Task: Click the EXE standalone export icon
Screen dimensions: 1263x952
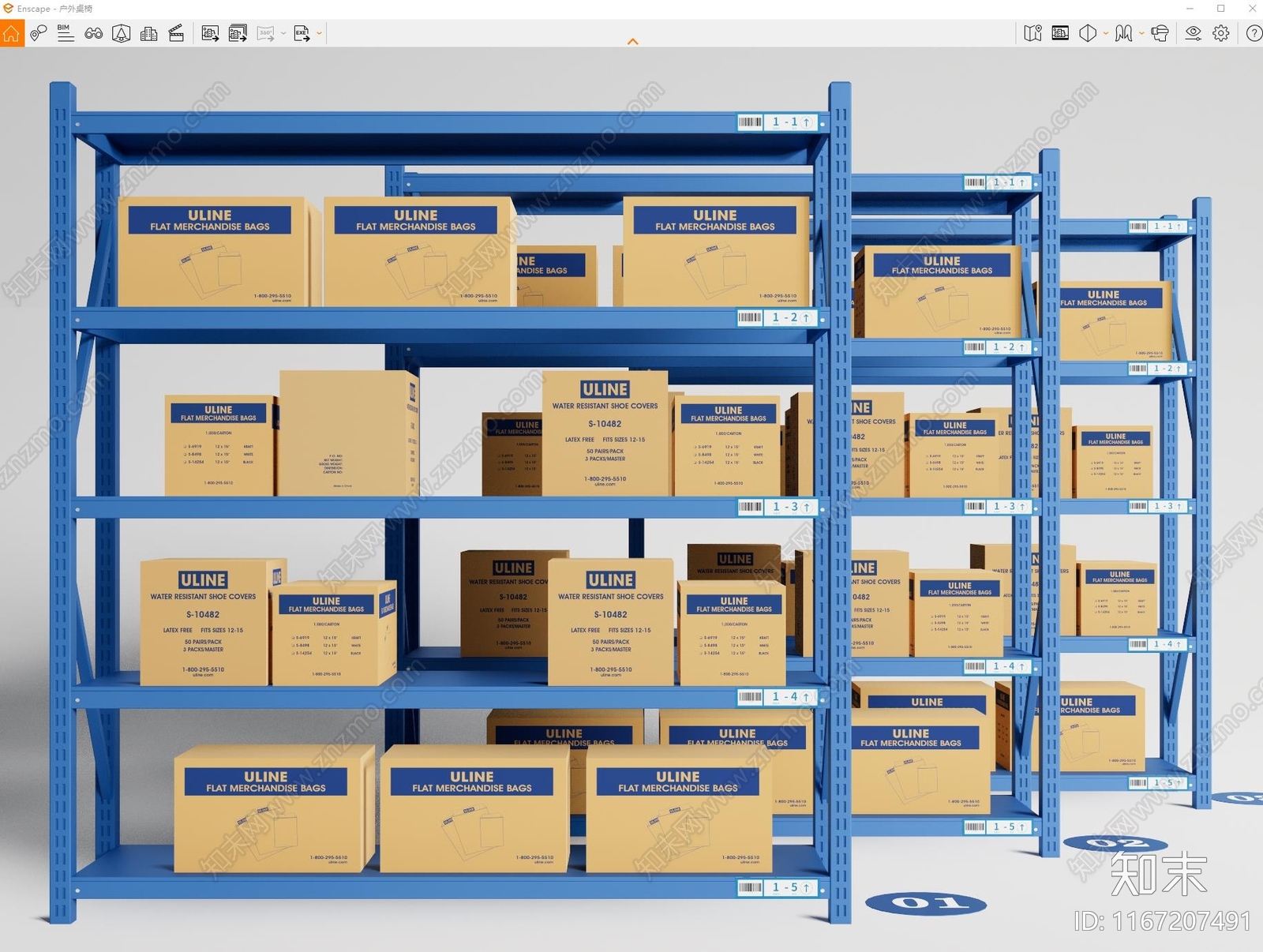Action: click(302, 33)
